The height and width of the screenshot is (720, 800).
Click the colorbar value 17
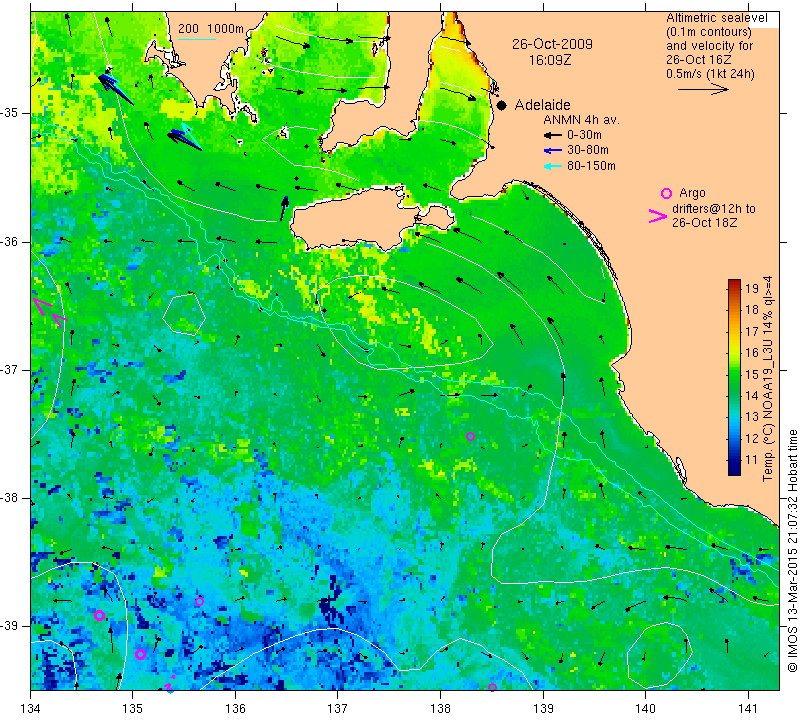pos(752,332)
